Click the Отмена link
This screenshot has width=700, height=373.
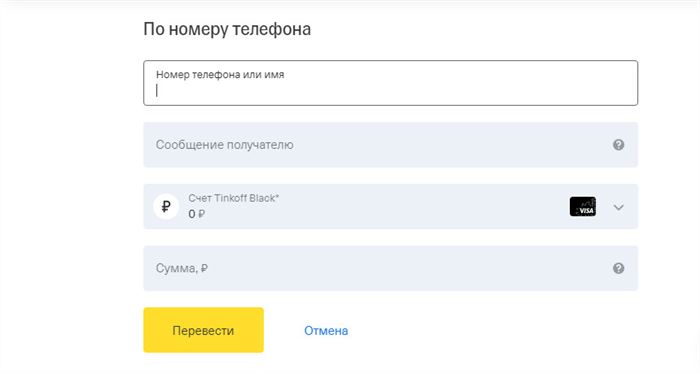(x=326, y=331)
